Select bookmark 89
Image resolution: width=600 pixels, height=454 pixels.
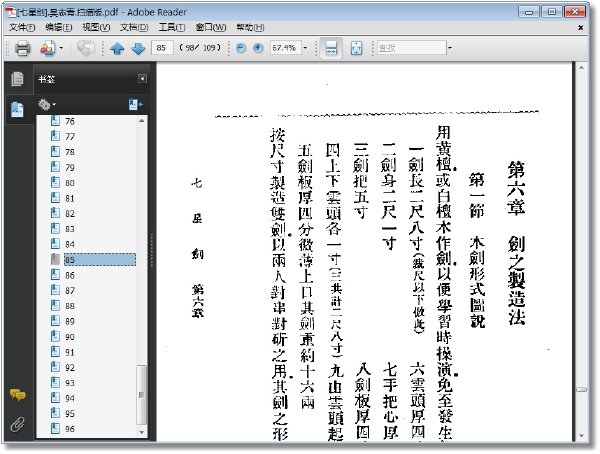[70, 321]
